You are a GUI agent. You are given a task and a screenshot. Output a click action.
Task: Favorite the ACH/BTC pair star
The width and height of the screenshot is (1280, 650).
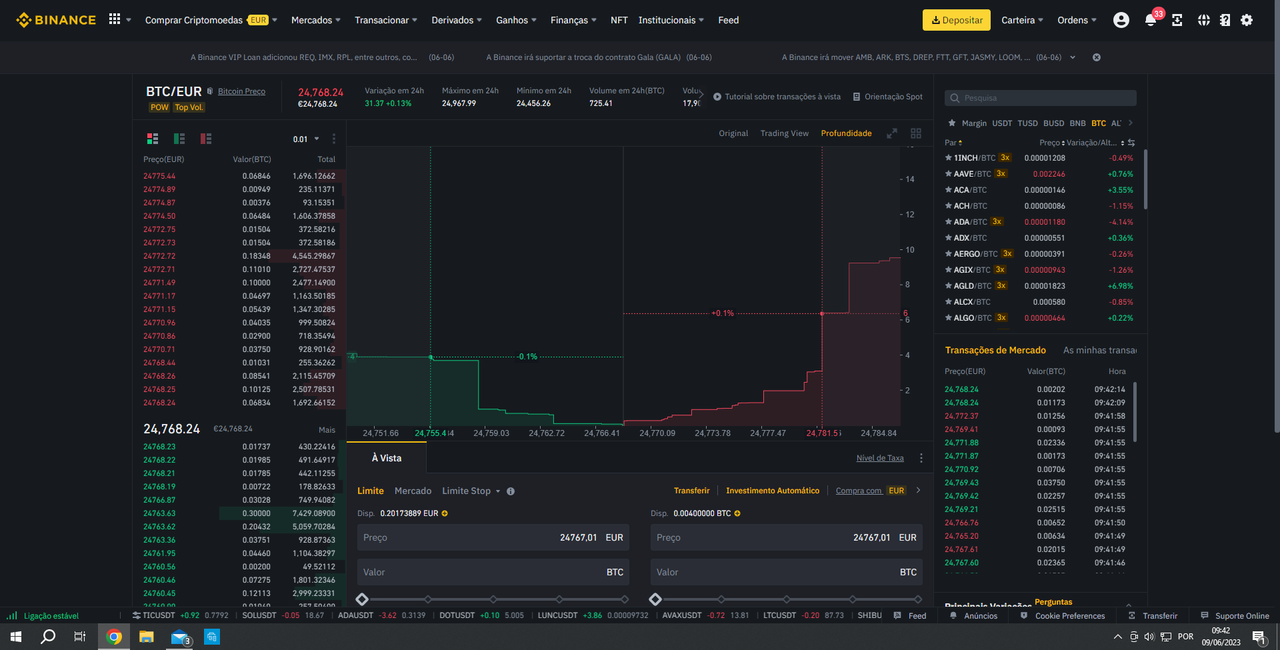tap(949, 206)
